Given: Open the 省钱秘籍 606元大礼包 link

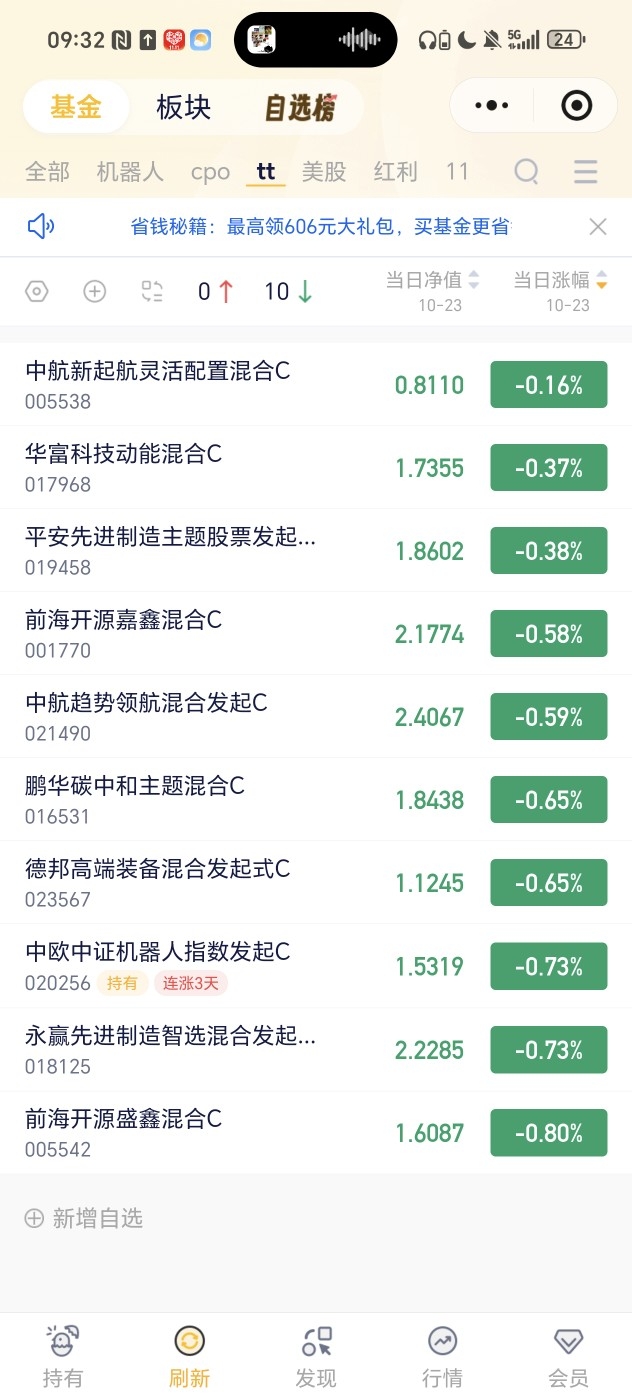Looking at the screenshot, I should (x=321, y=227).
